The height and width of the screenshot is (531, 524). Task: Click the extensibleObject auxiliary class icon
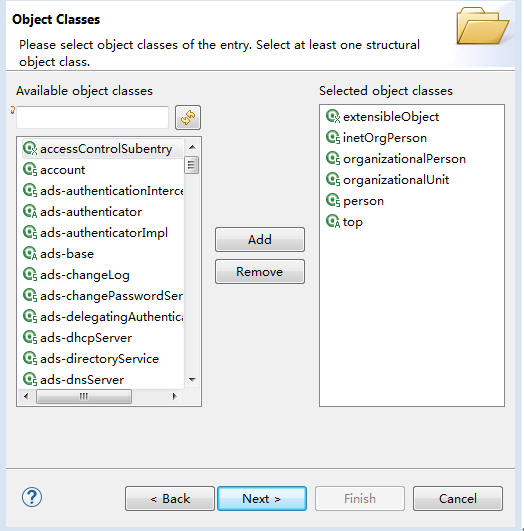click(333, 116)
